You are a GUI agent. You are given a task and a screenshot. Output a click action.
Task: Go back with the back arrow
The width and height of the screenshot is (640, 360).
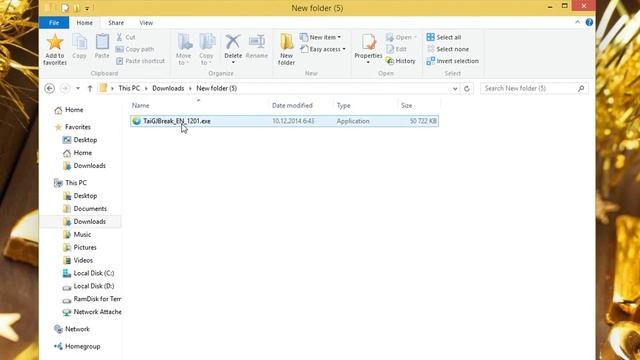pyautogui.click(x=49, y=88)
